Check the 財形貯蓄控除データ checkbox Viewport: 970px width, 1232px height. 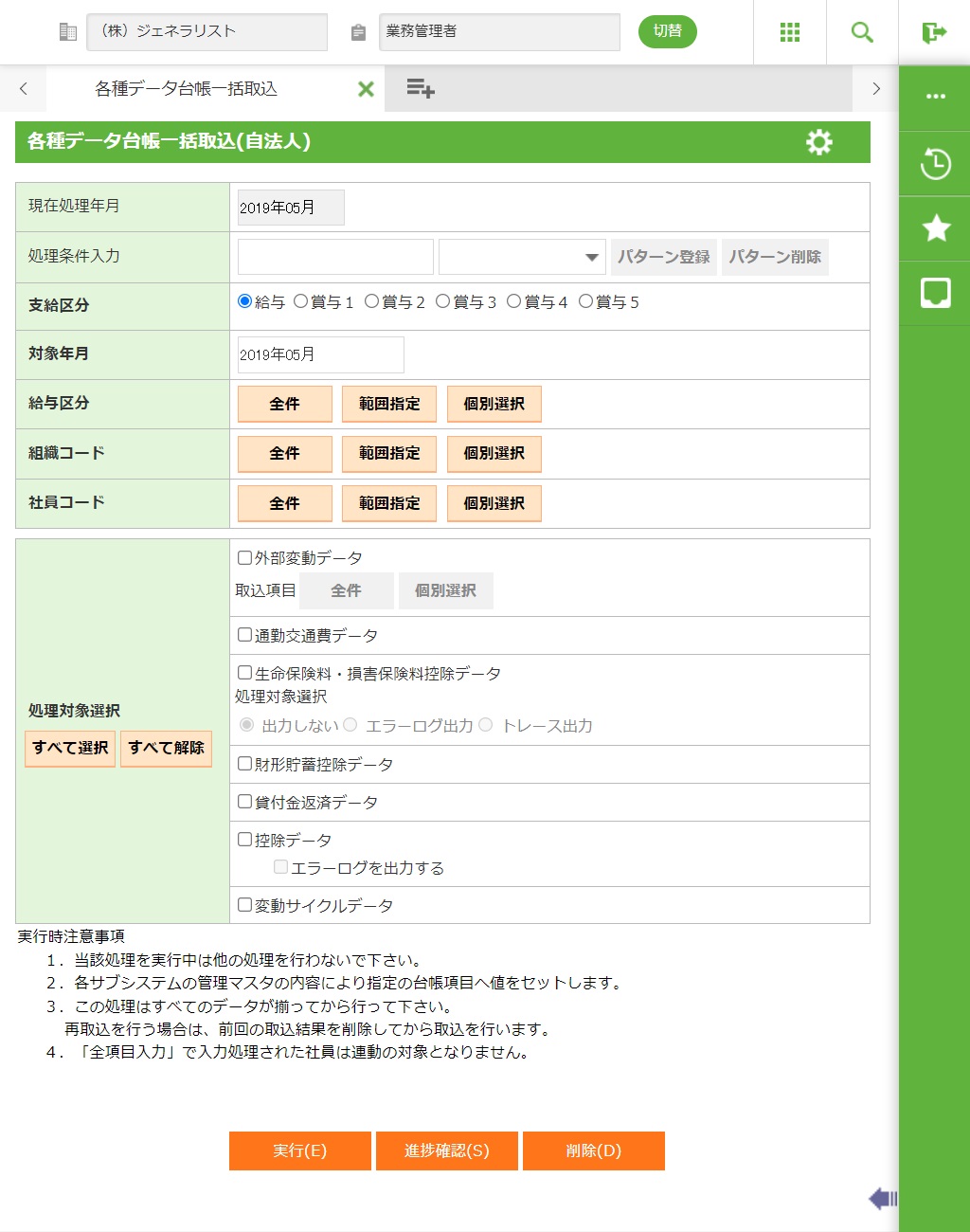coord(245,764)
